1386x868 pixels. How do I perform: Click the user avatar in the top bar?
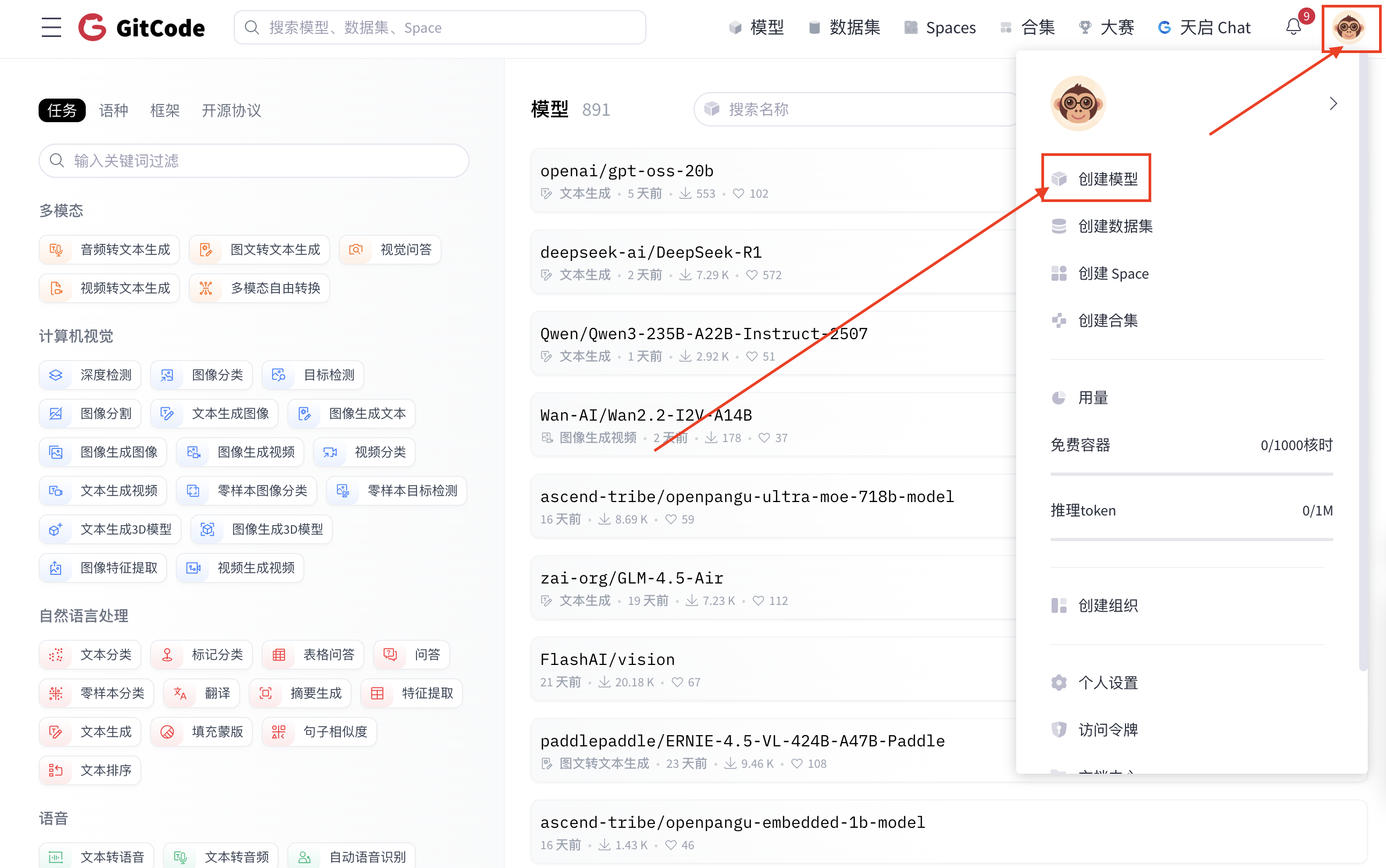click(1348, 27)
